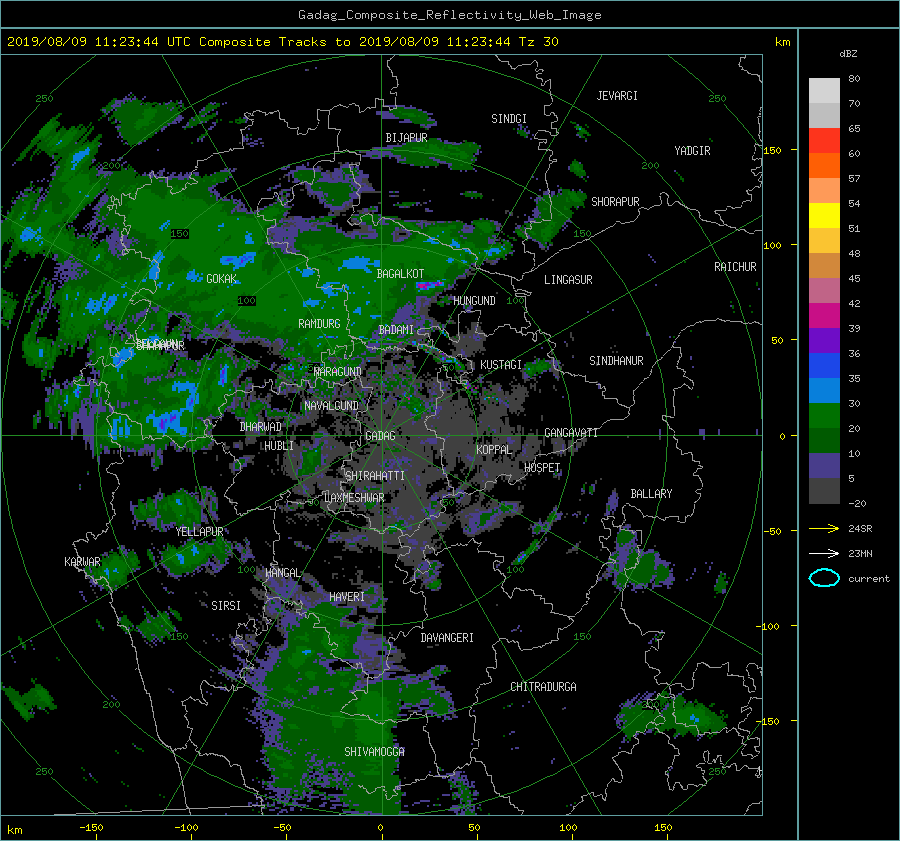
Task: Click the CHITRADURGA city label
Action: pos(543,687)
